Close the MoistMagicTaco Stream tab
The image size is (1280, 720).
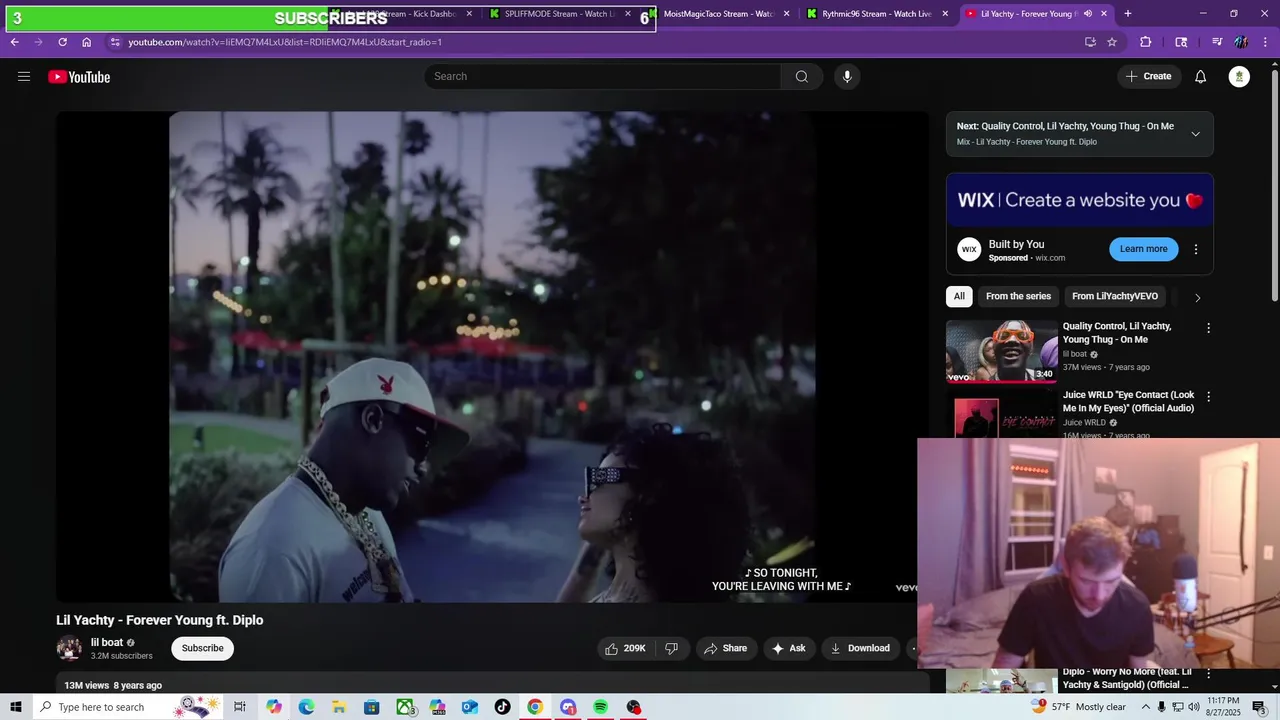pyautogui.click(x=786, y=14)
